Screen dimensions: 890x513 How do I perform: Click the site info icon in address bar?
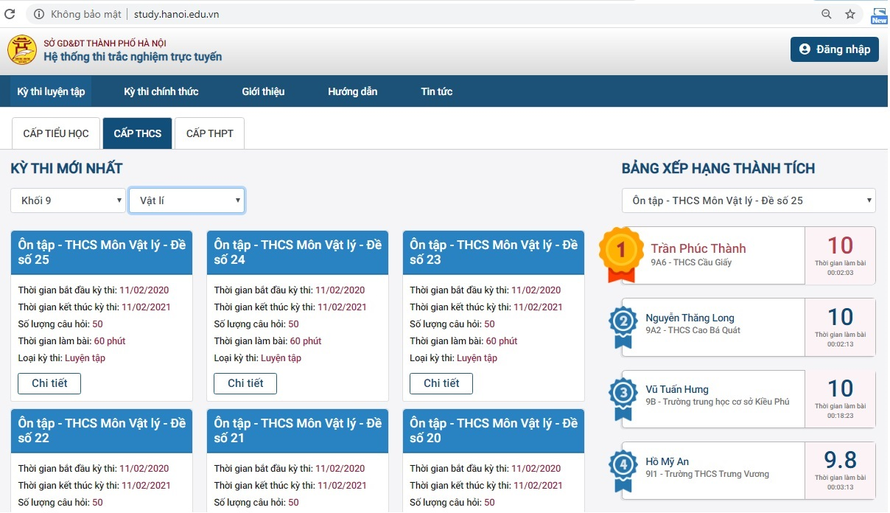click(39, 14)
